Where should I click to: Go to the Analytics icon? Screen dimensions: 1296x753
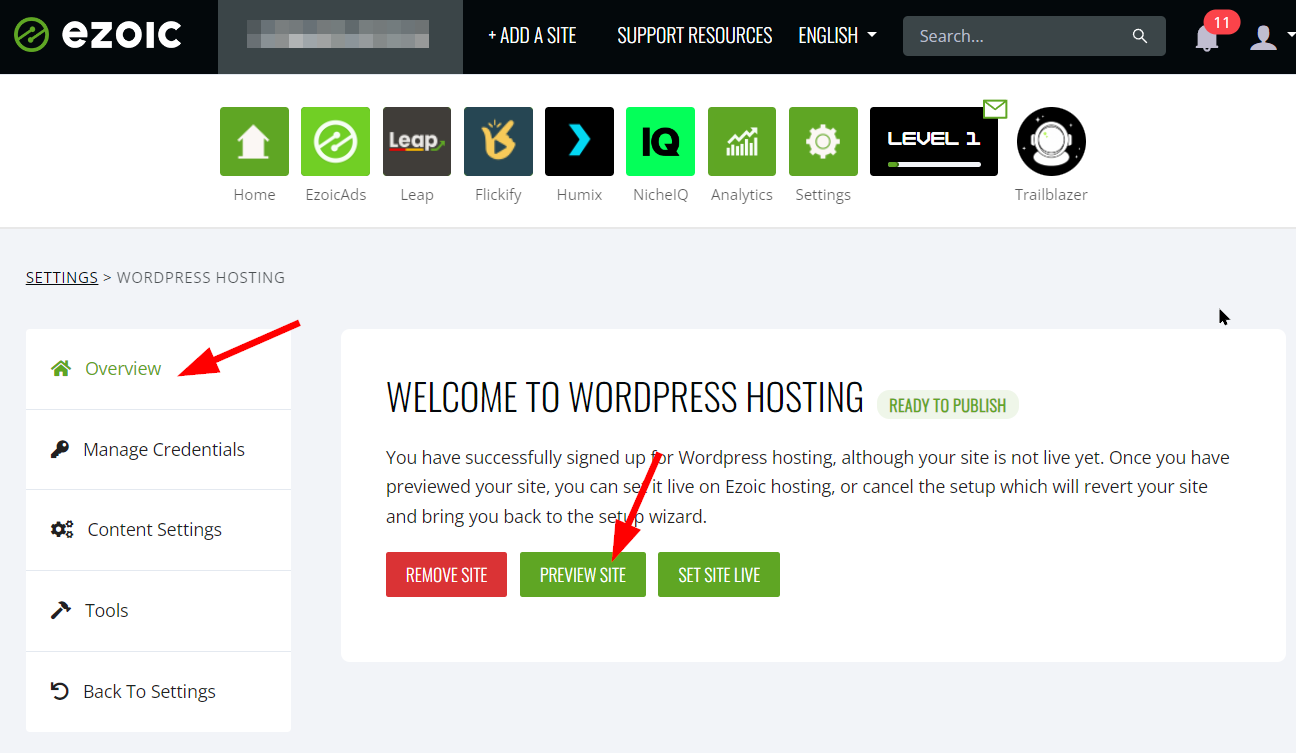point(742,141)
